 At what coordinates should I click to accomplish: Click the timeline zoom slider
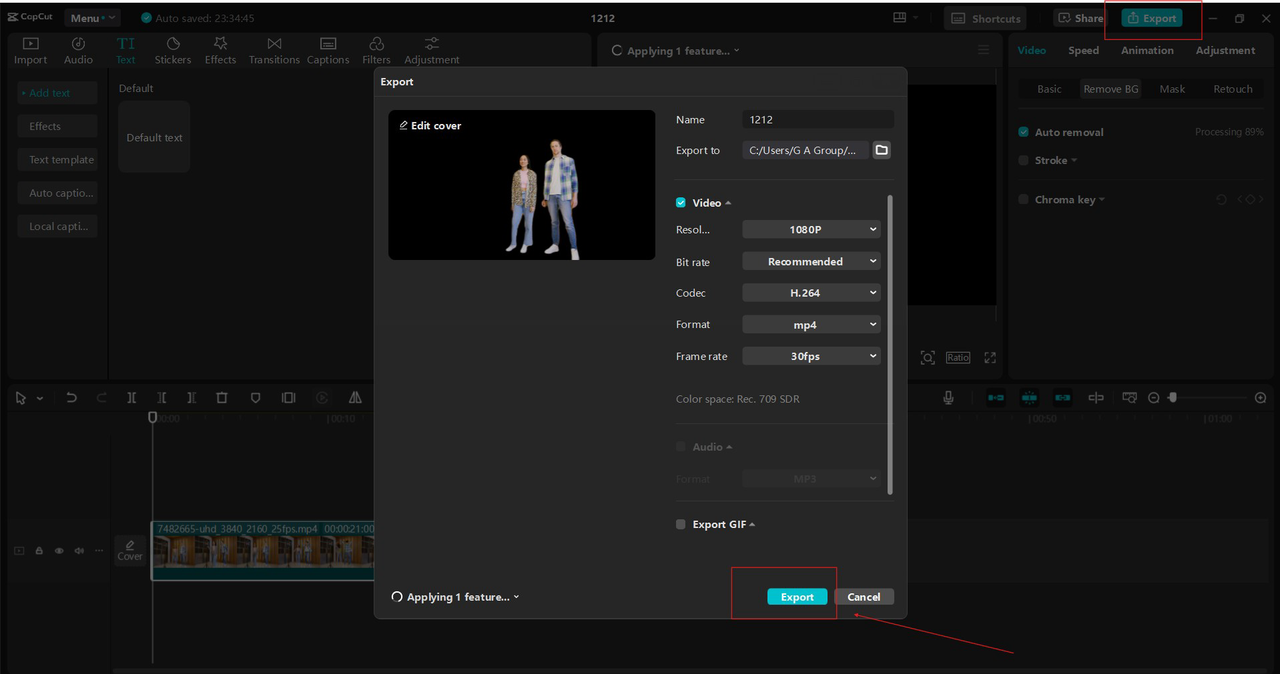point(1173,398)
